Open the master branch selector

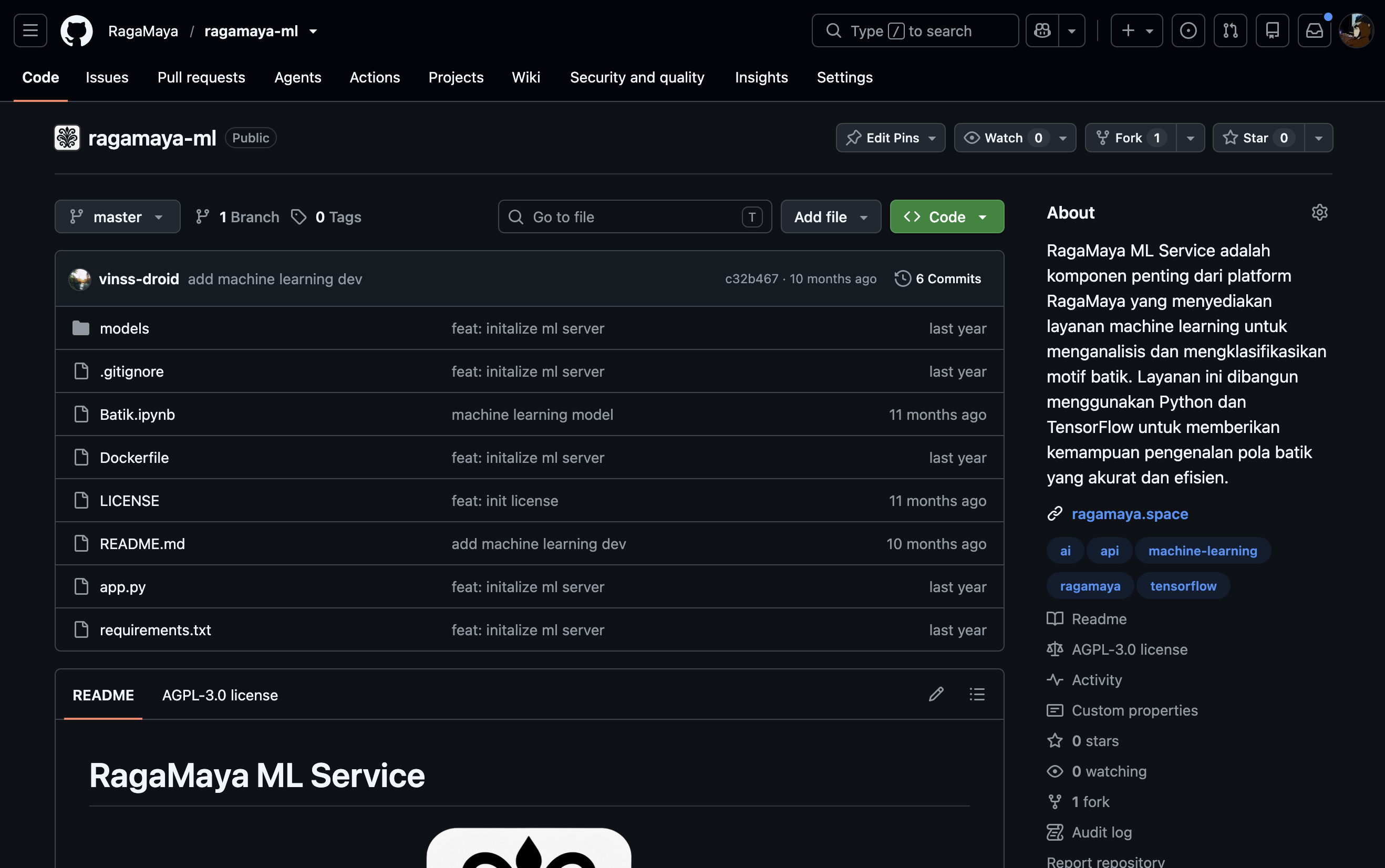click(117, 216)
